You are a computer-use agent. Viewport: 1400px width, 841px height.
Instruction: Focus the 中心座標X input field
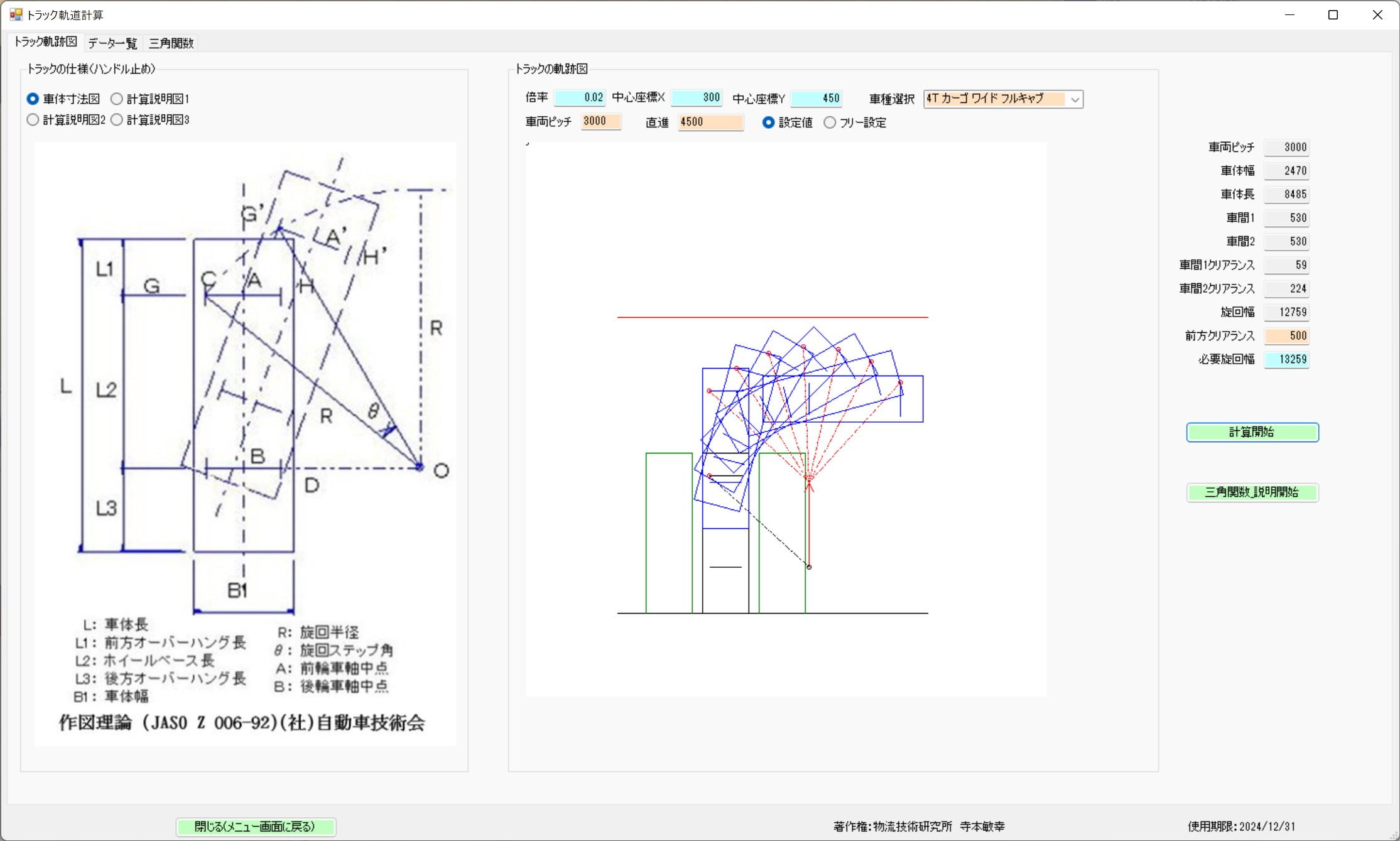coord(696,98)
